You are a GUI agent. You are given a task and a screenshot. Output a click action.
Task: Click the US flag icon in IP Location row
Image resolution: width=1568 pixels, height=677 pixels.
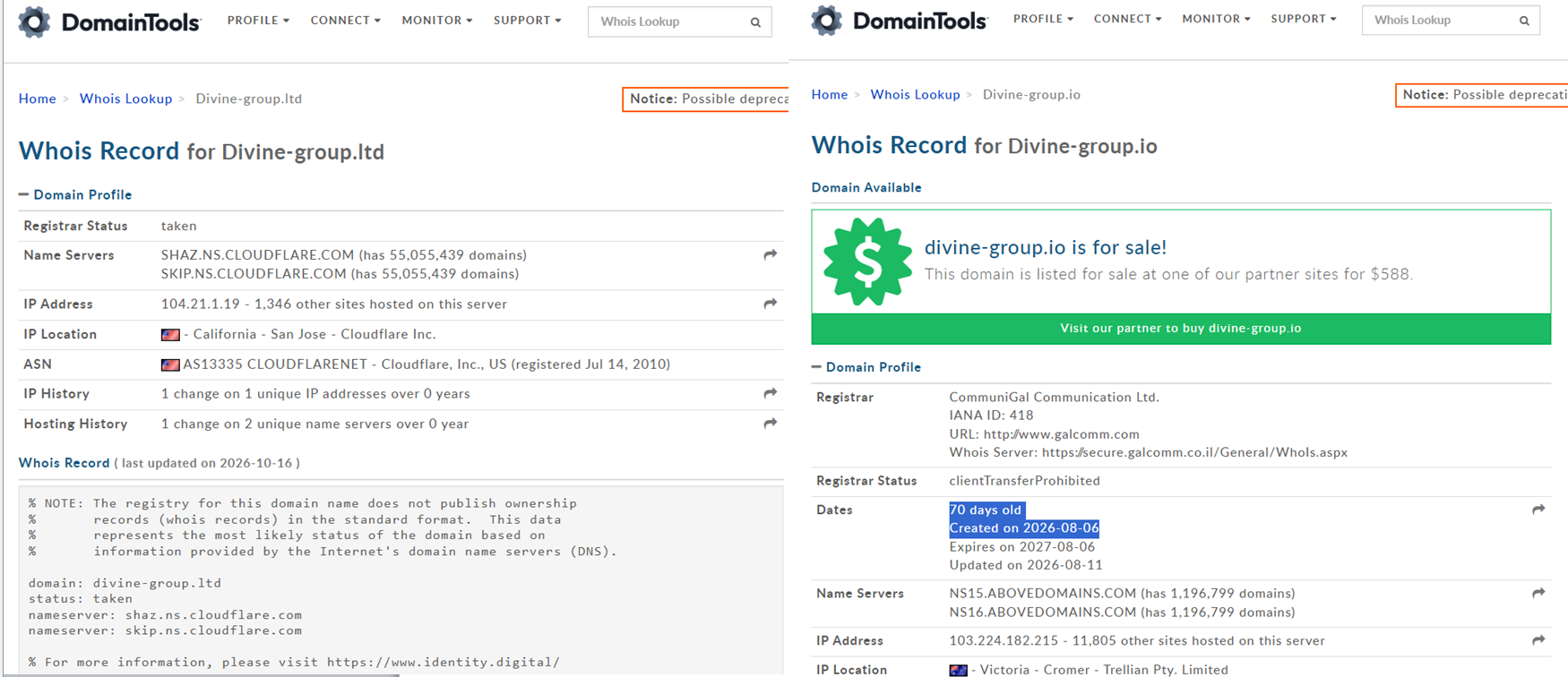(170, 335)
